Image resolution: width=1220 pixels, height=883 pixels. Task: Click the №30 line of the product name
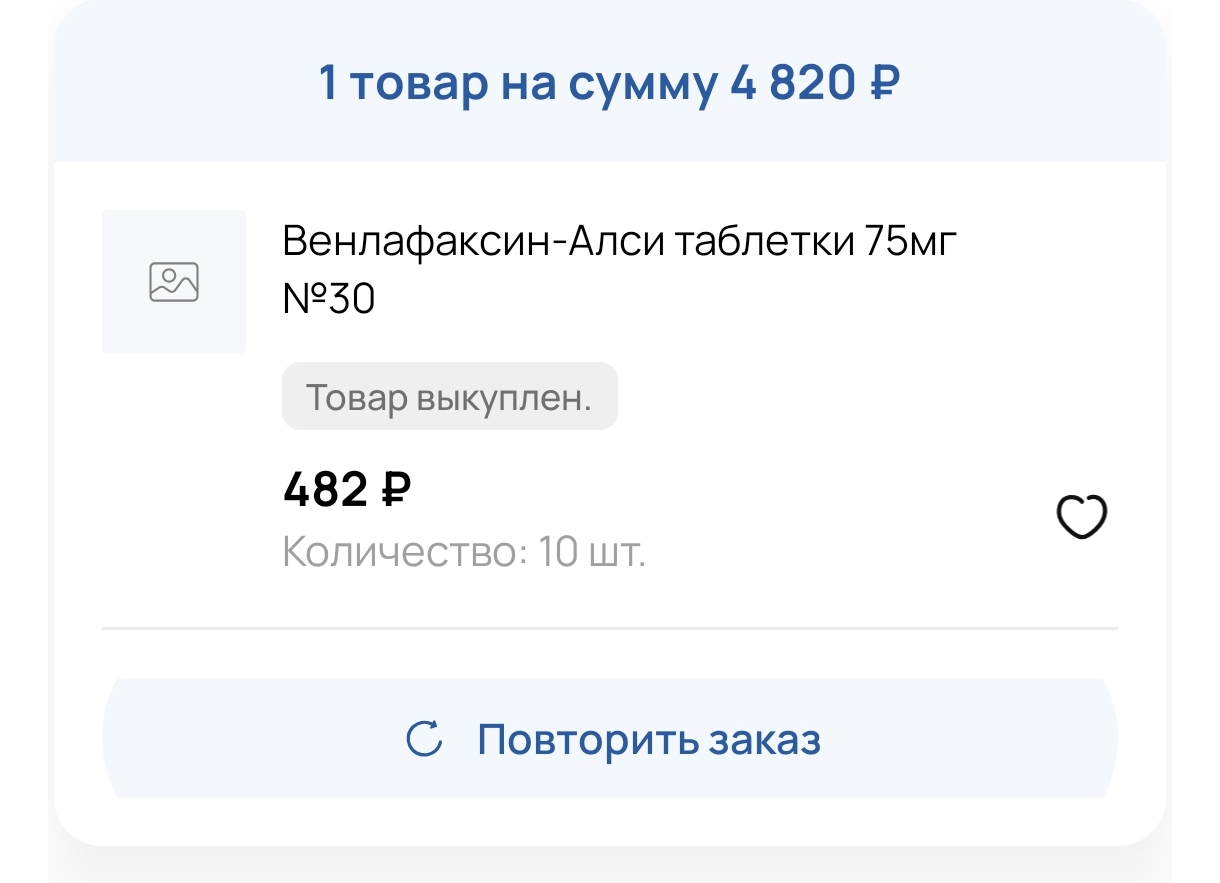coord(329,299)
